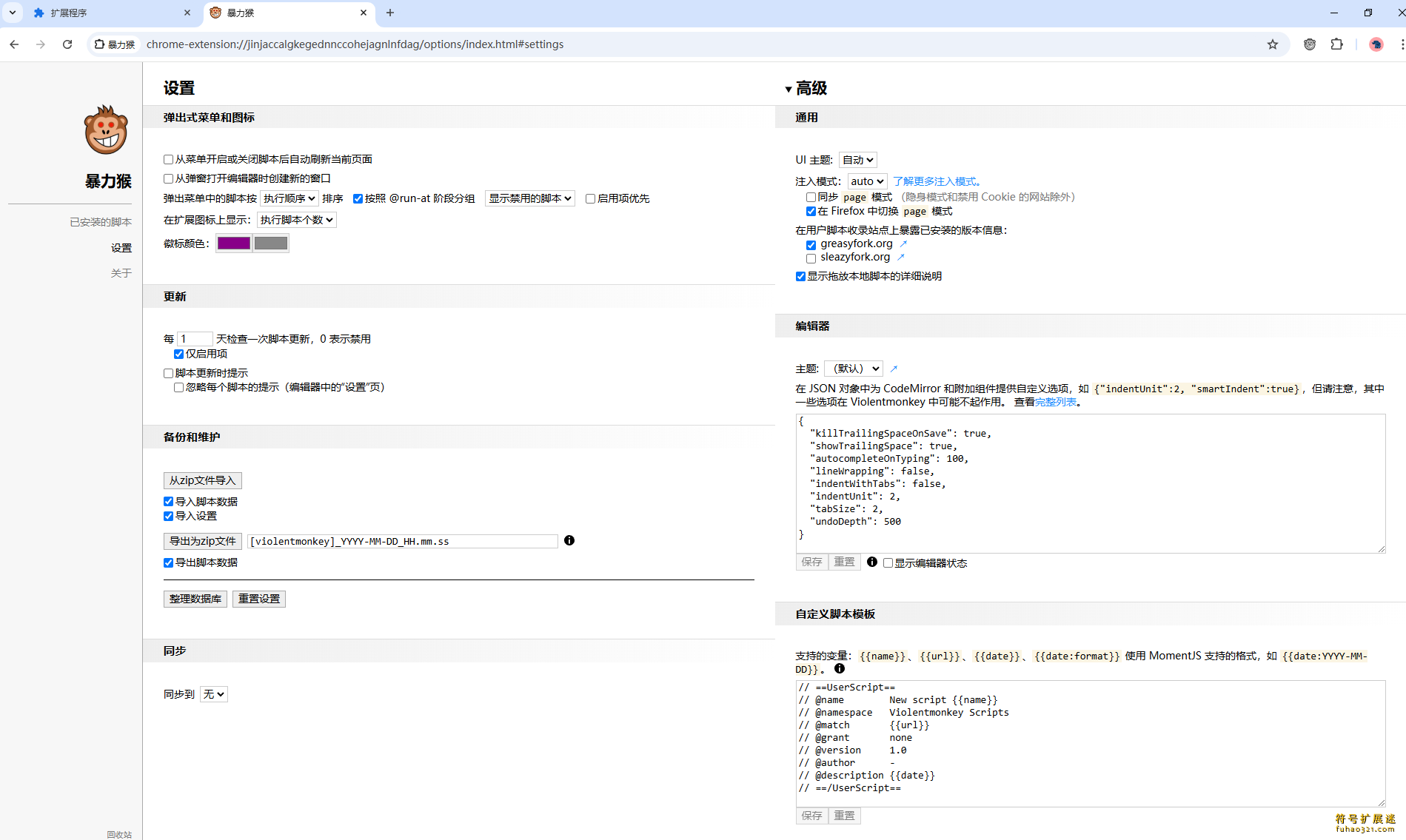Click 从zip文件导入 button

pos(202,480)
